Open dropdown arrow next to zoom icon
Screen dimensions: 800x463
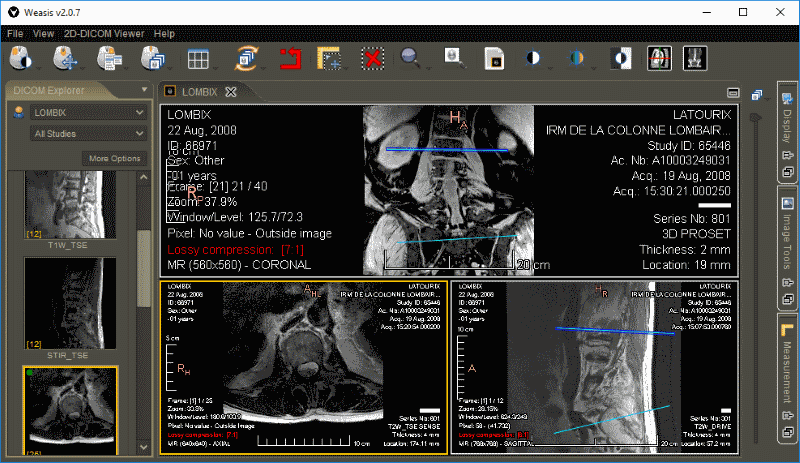[x=428, y=68]
